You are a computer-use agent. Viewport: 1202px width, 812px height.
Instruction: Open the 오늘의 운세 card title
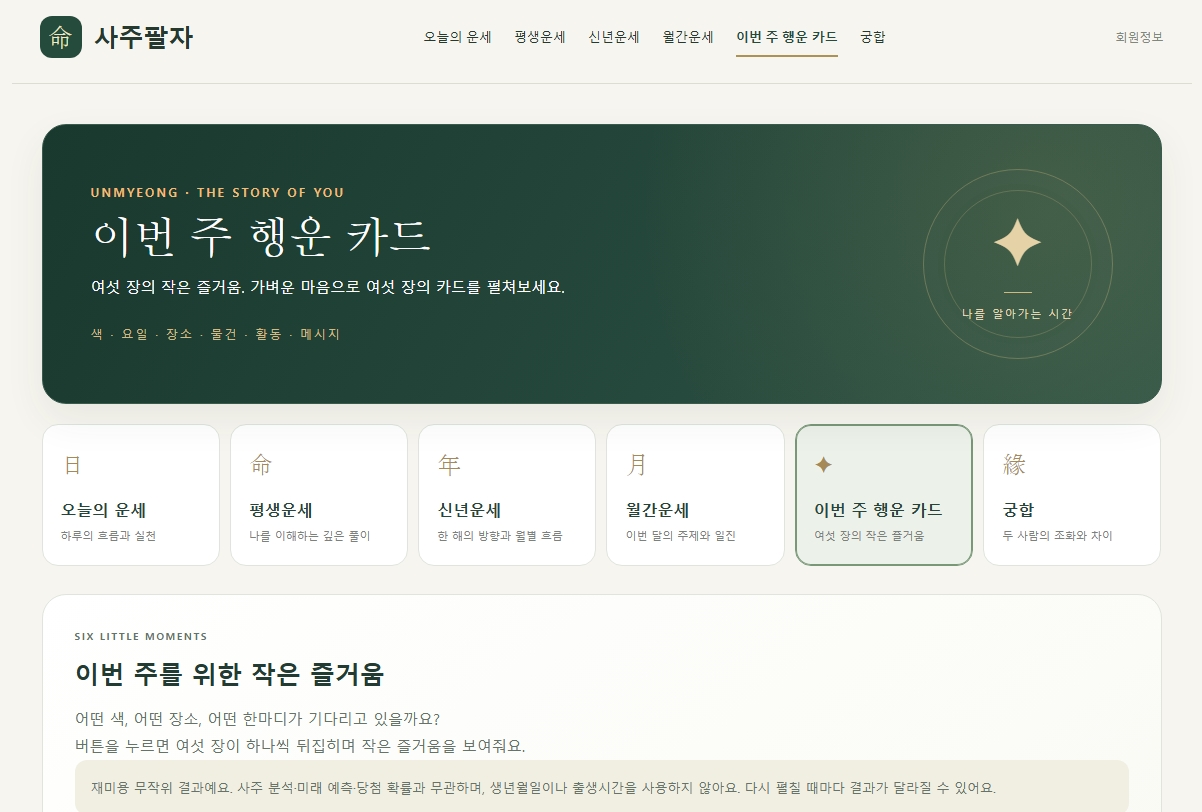pyautogui.click(x=104, y=510)
